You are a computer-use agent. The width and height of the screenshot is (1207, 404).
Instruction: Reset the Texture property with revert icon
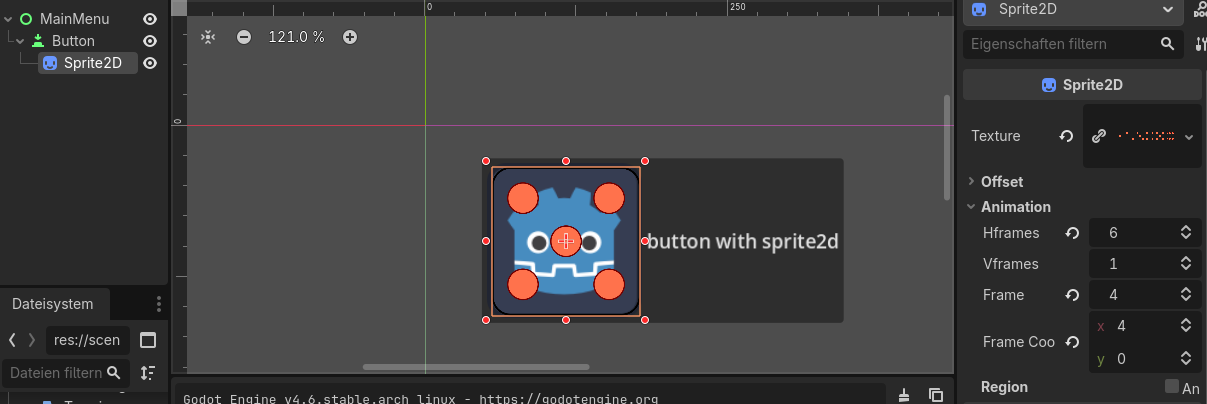(x=1067, y=136)
